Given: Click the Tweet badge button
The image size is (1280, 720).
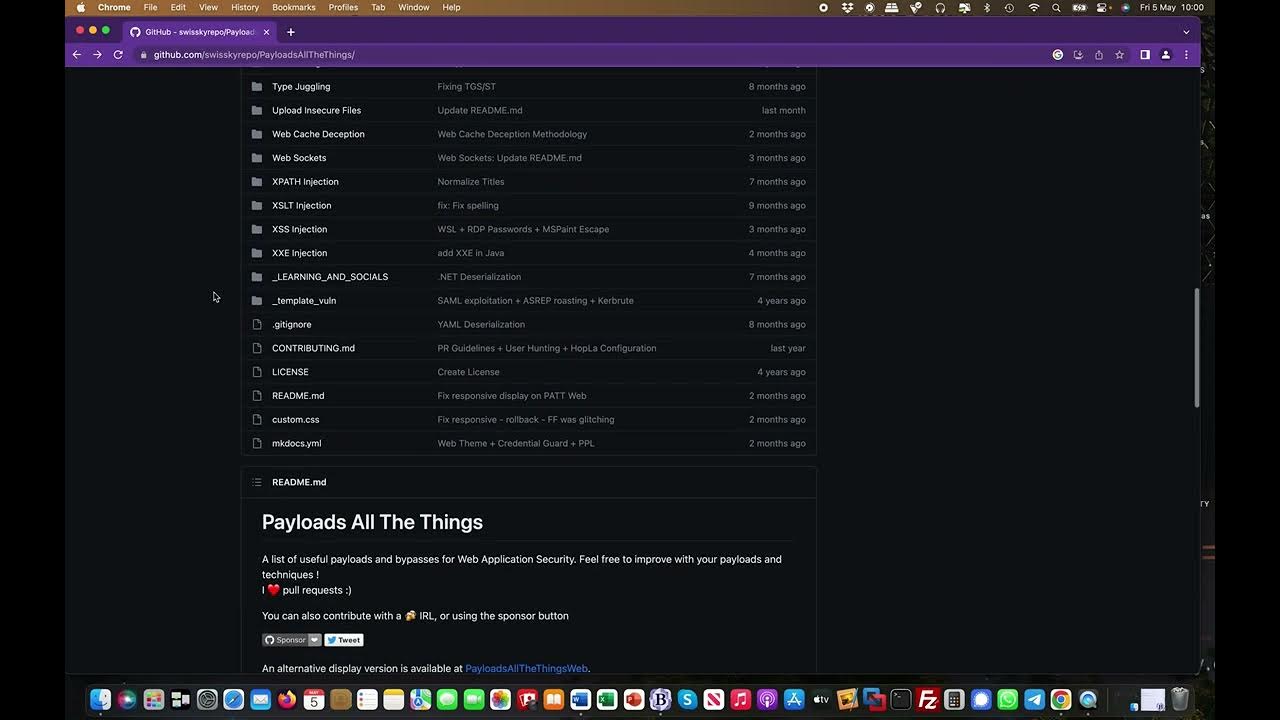Looking at the screenshot, I should pos(344,640).
